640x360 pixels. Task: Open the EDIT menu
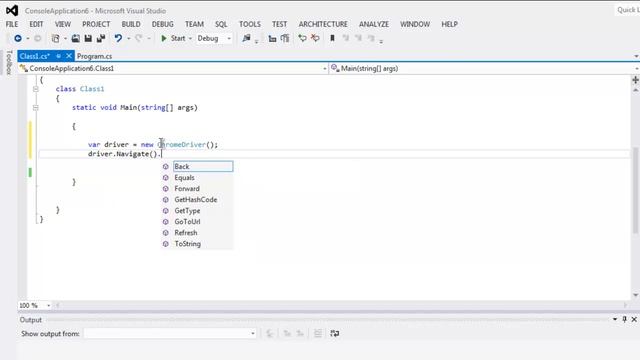(36, 24)
